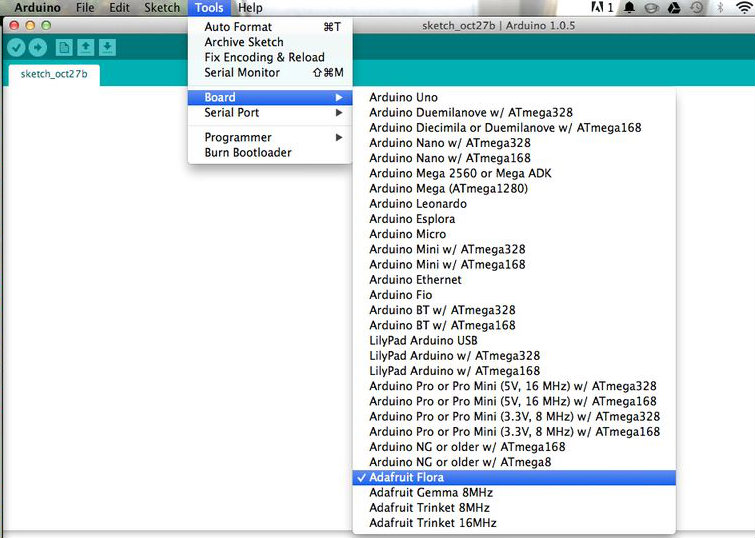Pick Arduino Micro board
The width and height of the screenshot is (755, 538).
coord(514,234)
